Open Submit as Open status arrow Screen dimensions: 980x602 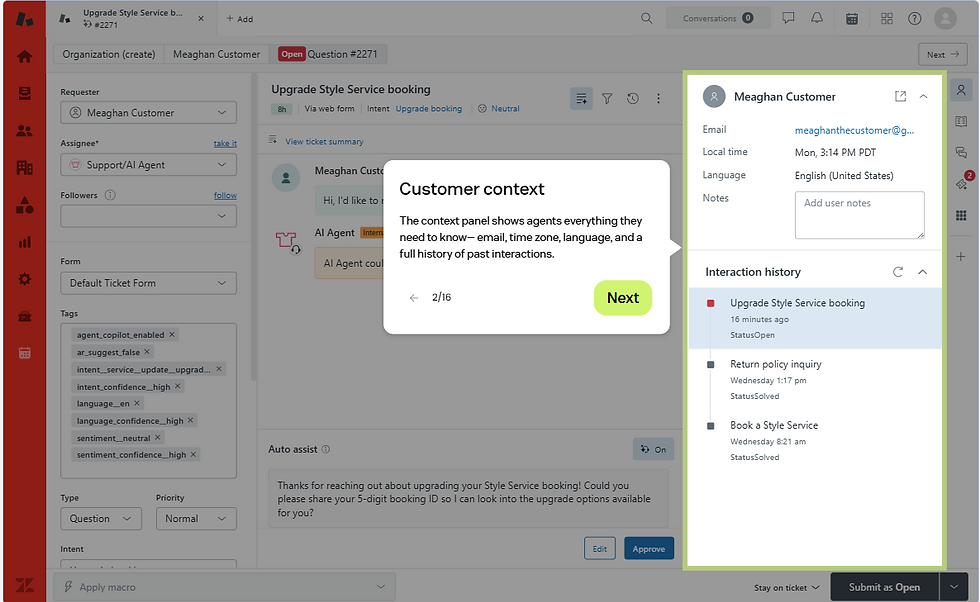click(954, 587)
